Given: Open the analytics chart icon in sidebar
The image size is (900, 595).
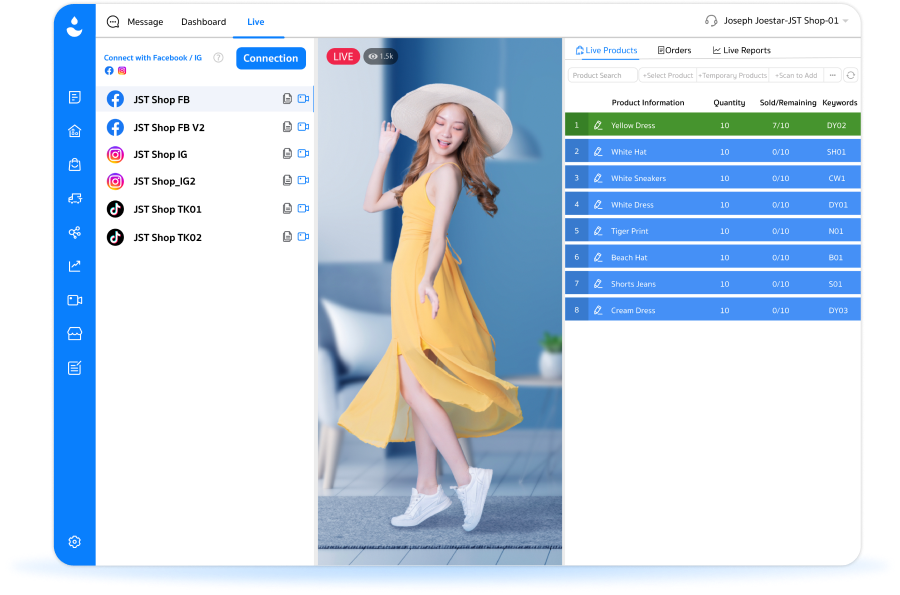Looking at the screenshot, I should coord(75,266).
